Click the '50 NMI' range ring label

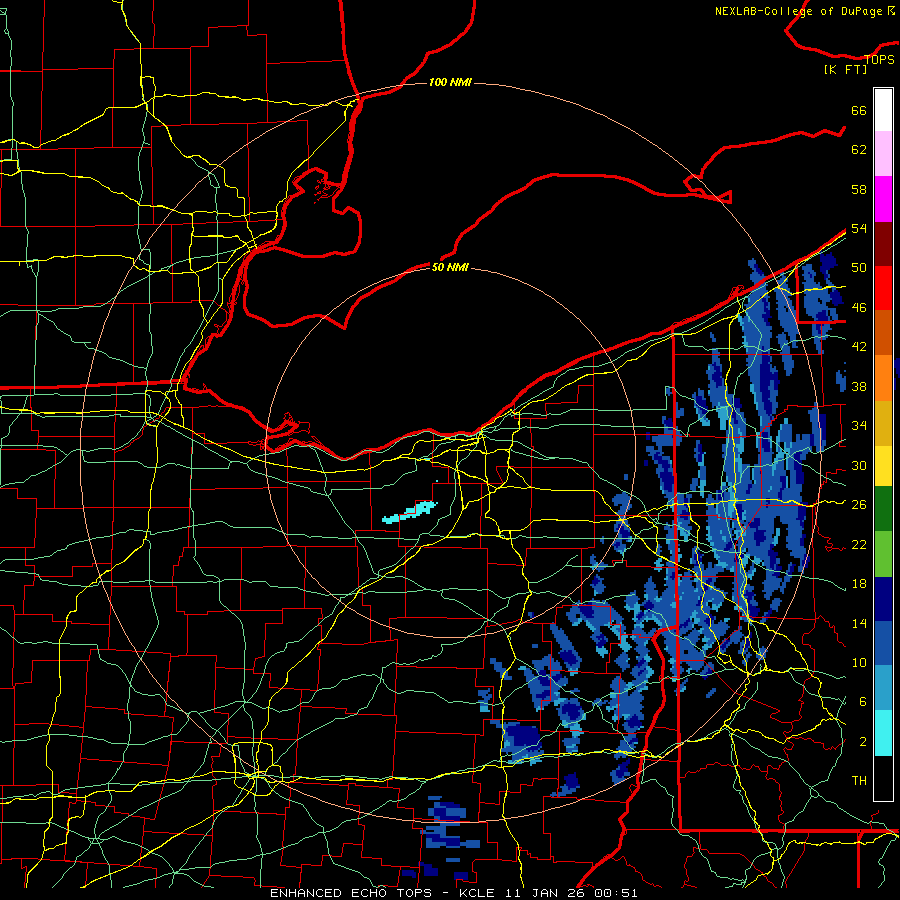(450, 267)
